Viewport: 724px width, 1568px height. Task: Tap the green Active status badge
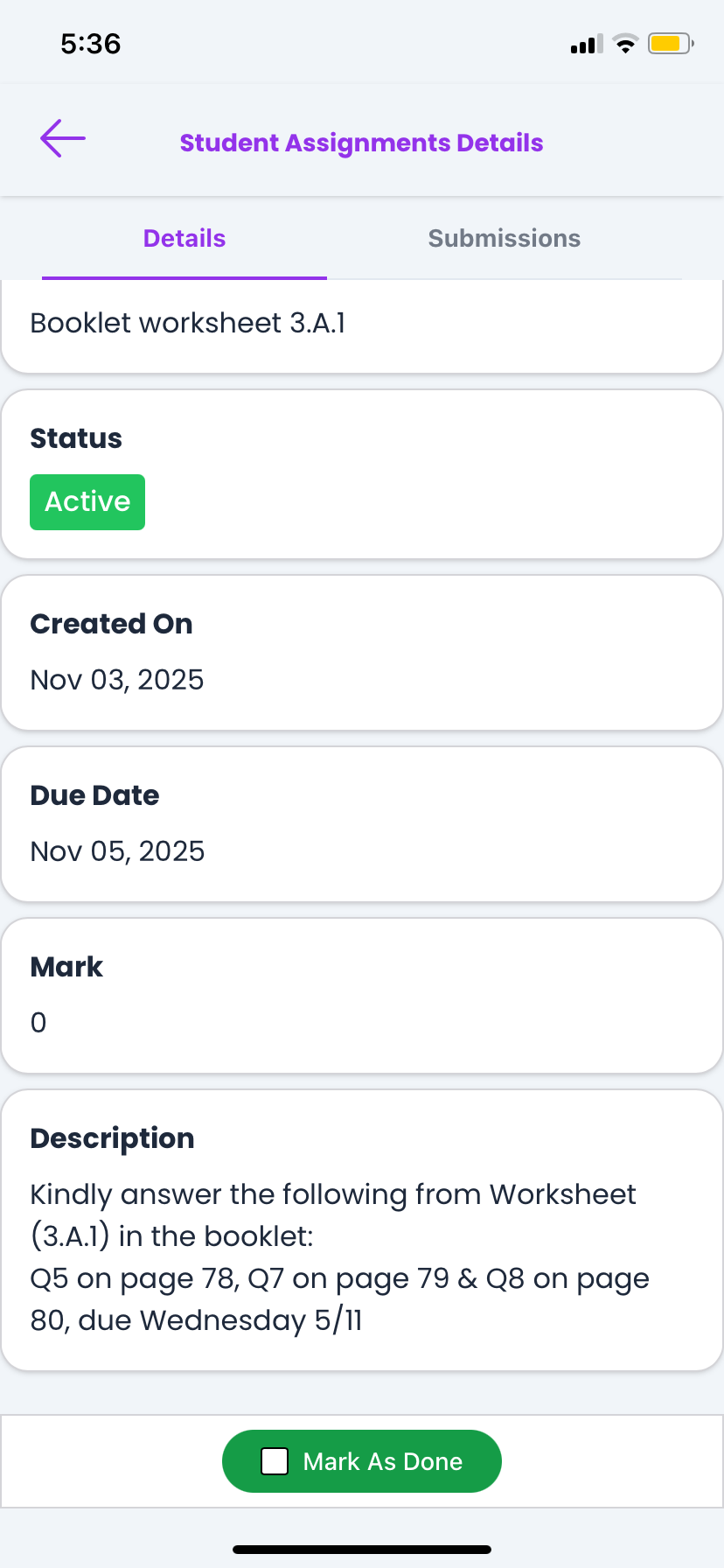point(87,502)
